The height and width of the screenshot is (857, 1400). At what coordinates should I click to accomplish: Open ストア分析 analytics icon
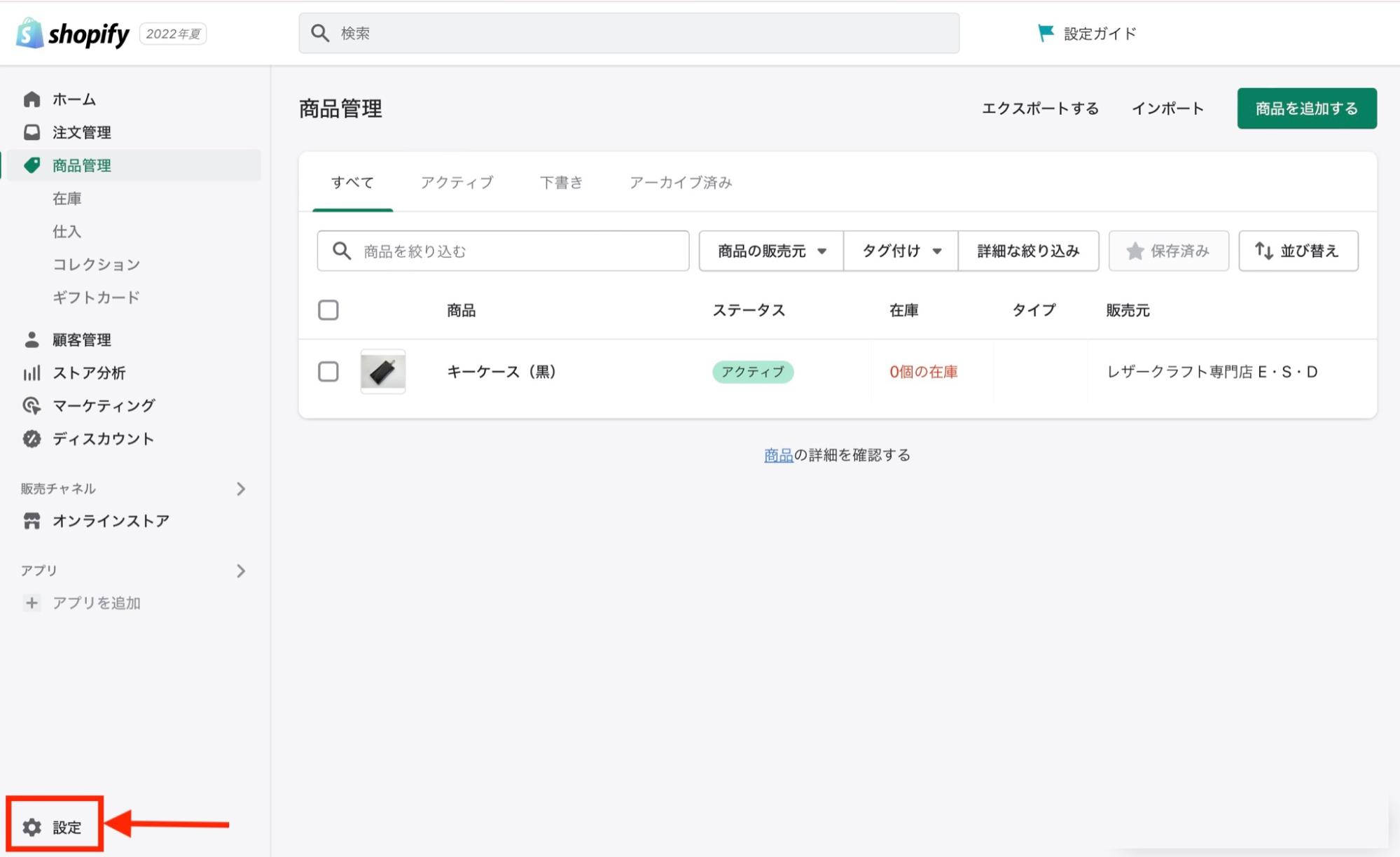coord(31,372)
